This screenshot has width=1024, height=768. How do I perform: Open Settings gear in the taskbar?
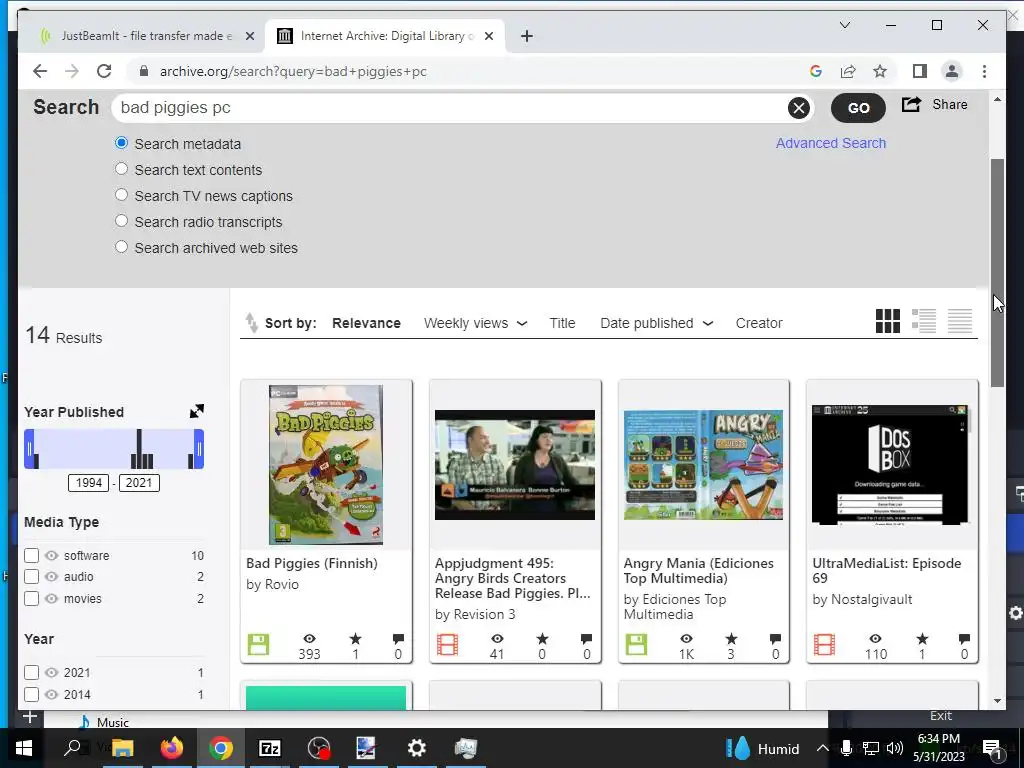(417, 748)
